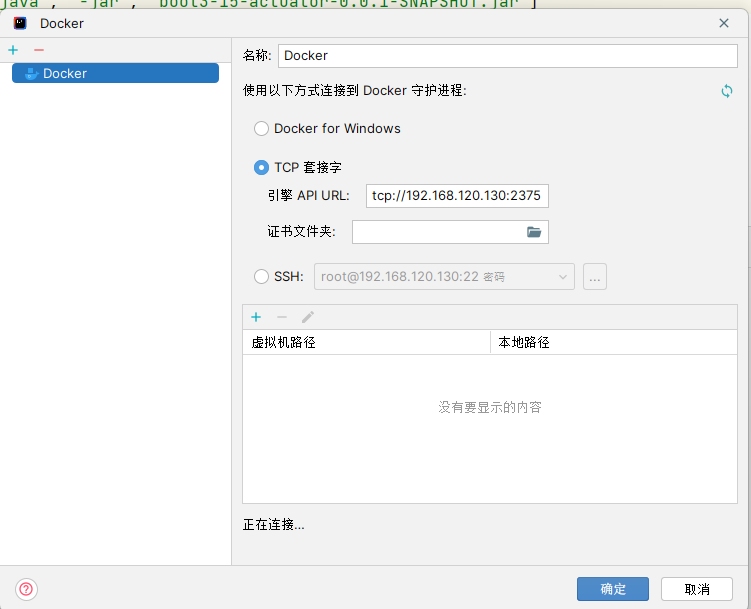Viewport: 751px width, 609px height.
Task: Select the Docker for Windows radio option
Action: click(262, 128)
